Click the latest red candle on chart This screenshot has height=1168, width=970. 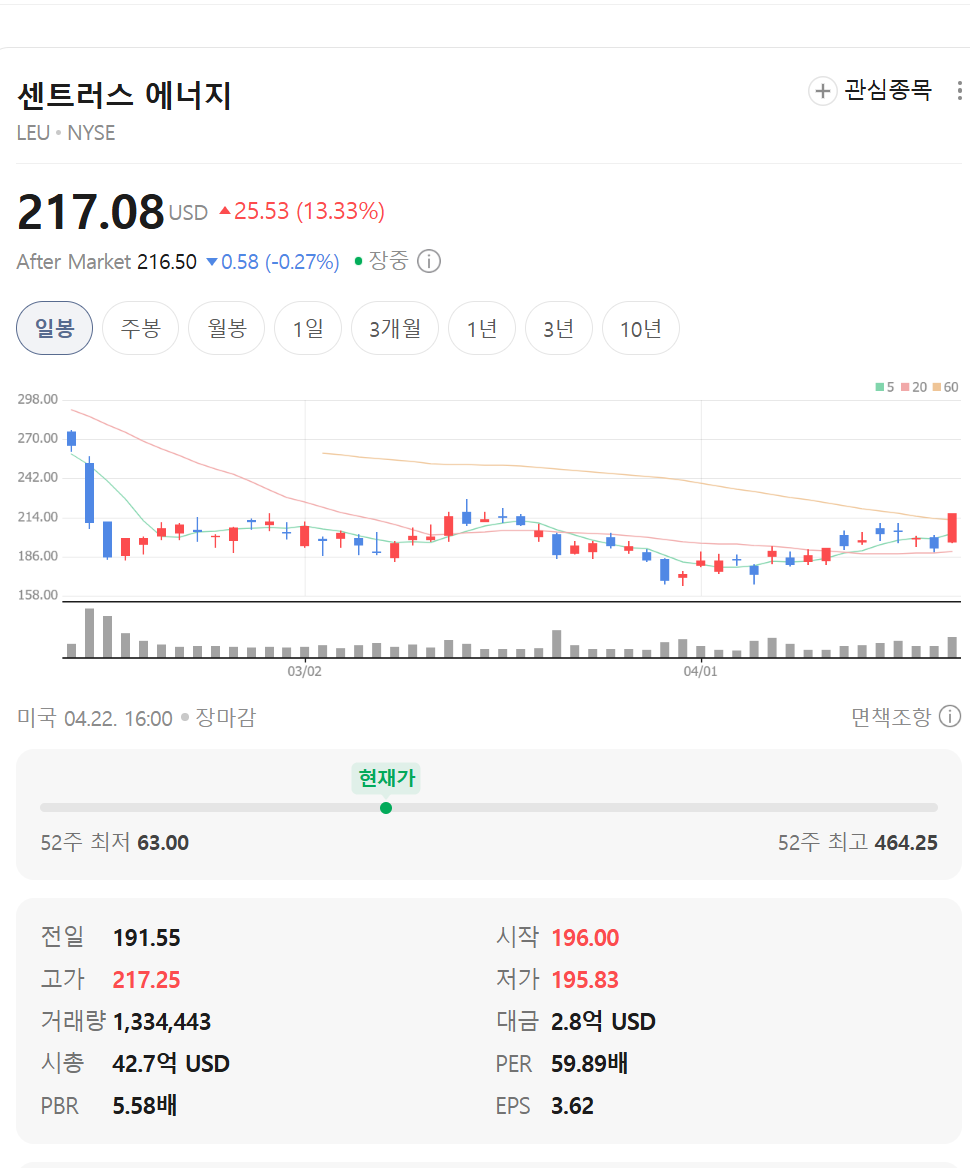(952, 527)
